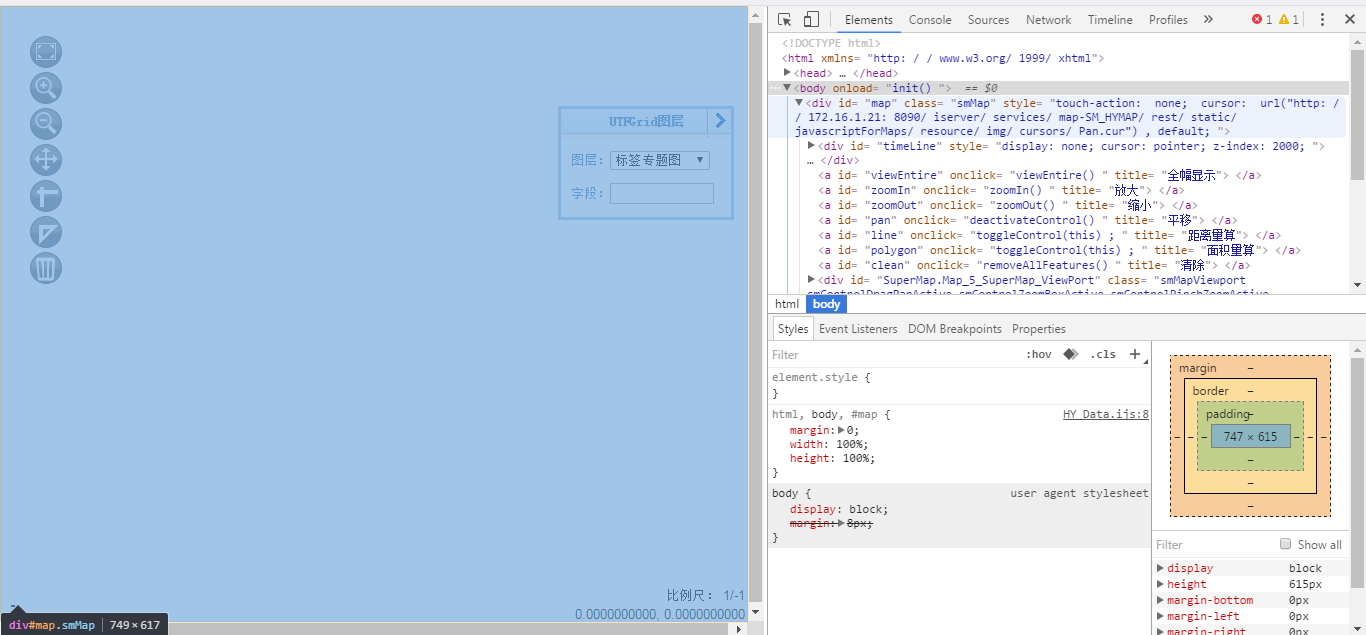The image size is (1366, 635).
Task: Click the display: block declaration in body rule
Action: tap(839, 509)
